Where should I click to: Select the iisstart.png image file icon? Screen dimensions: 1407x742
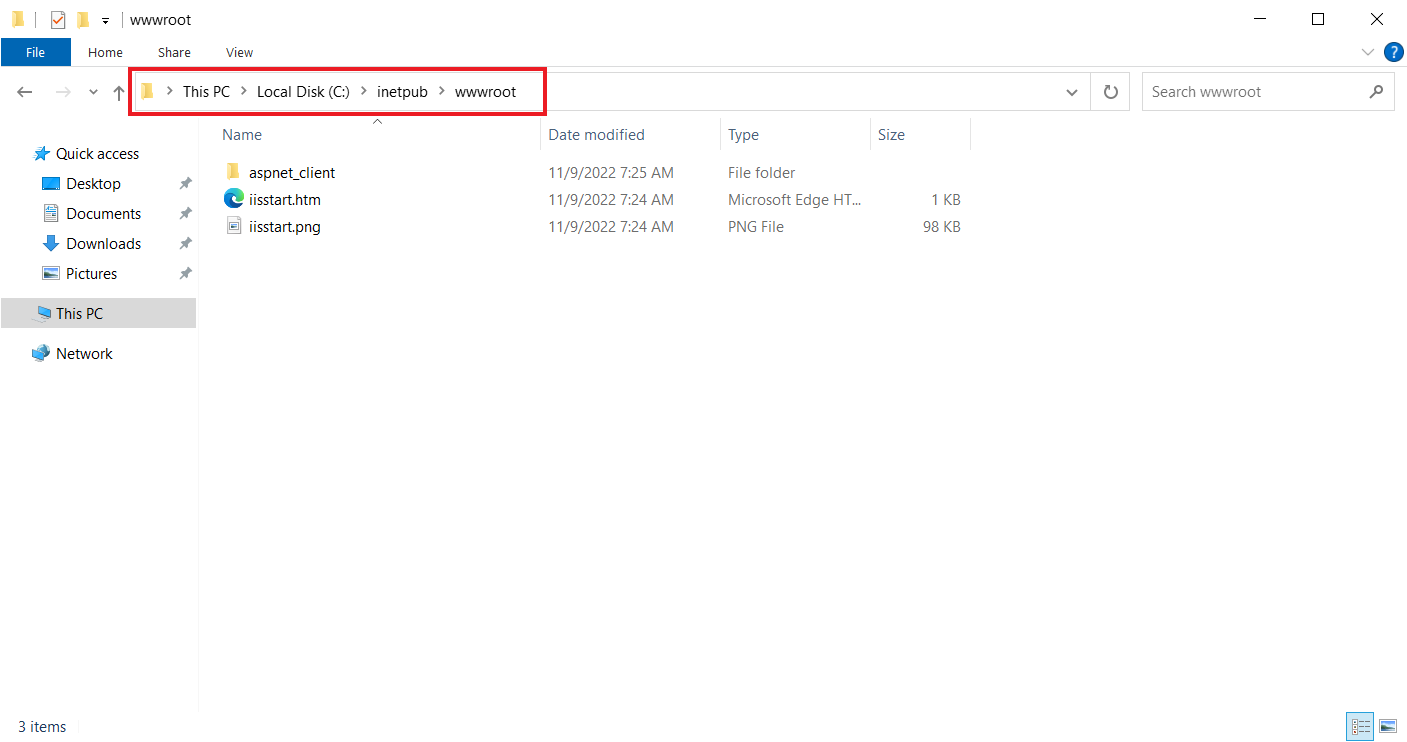point(233,226)
